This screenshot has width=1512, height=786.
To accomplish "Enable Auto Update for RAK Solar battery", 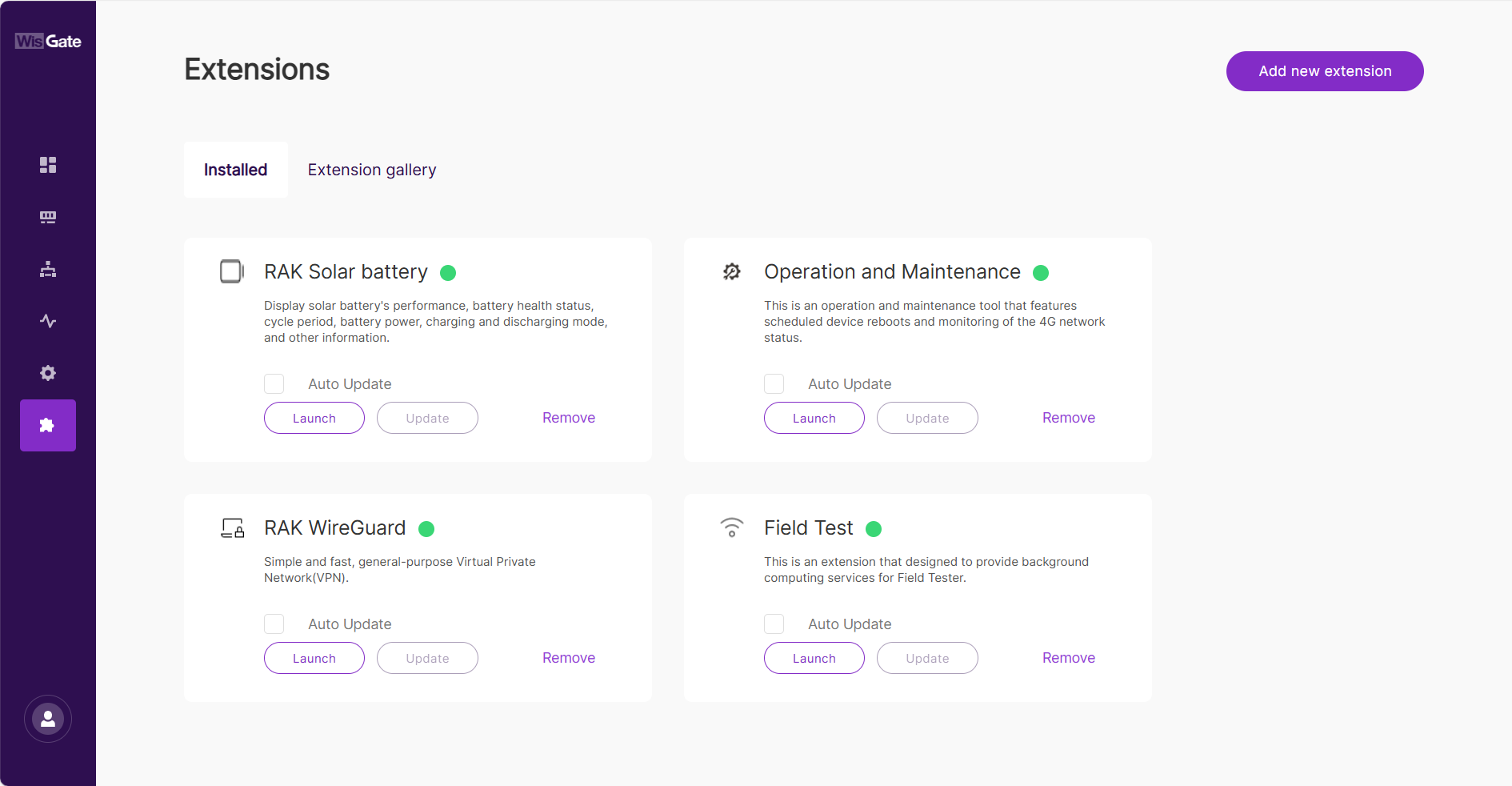I will click(274, 384).
